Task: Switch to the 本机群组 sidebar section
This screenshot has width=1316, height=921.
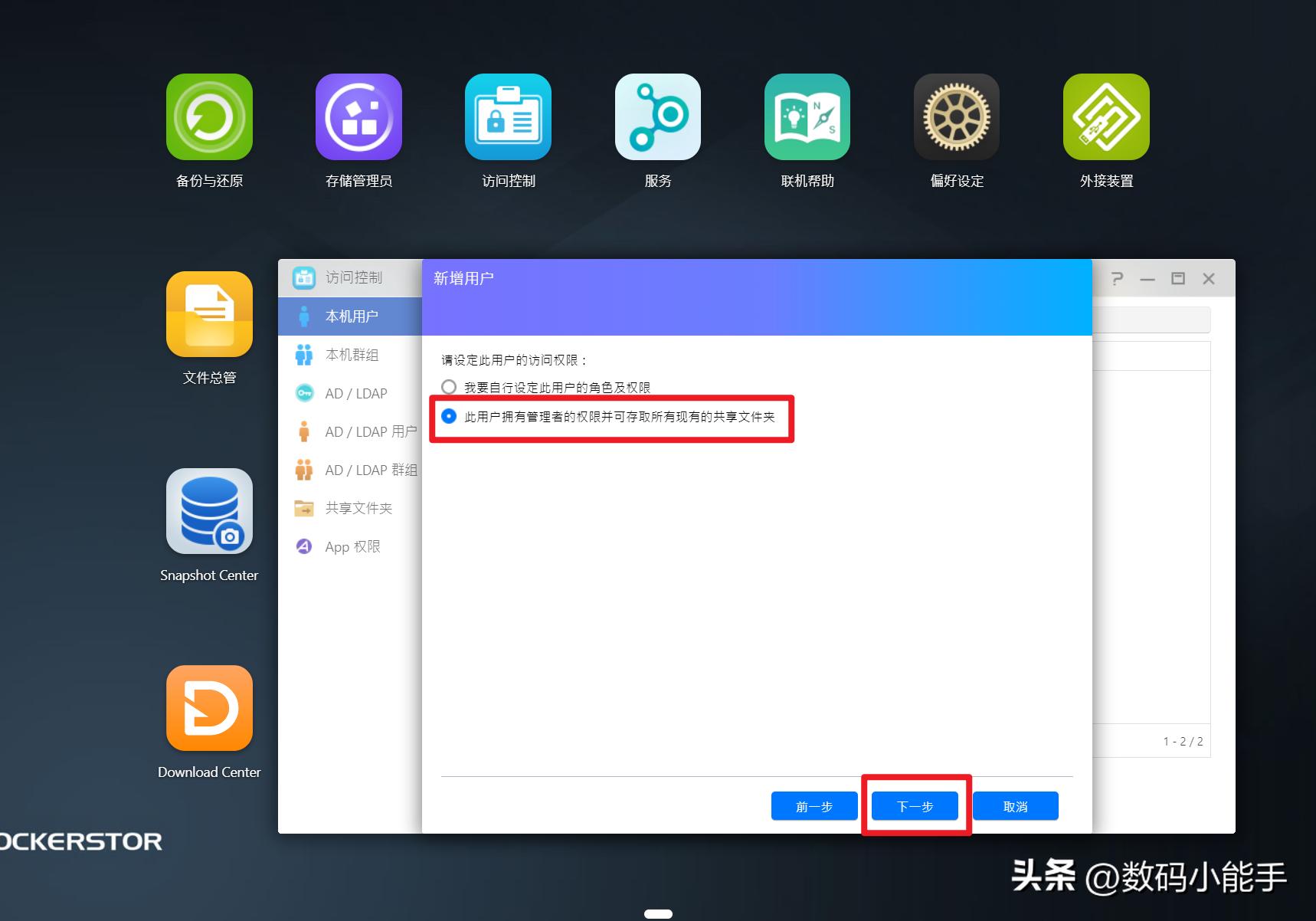Action: tap(352, 354)
